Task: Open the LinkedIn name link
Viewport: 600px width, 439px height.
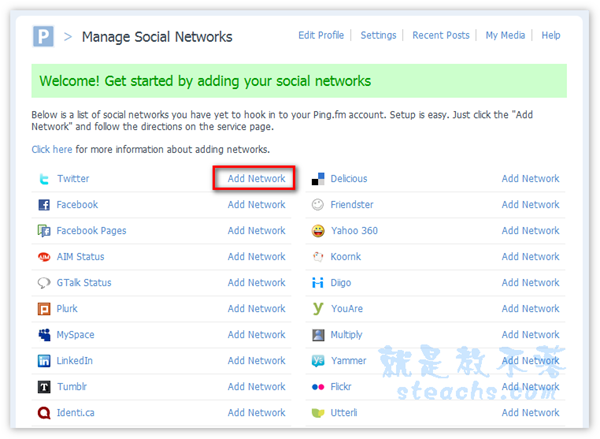Action: click(x=75, y=361)
